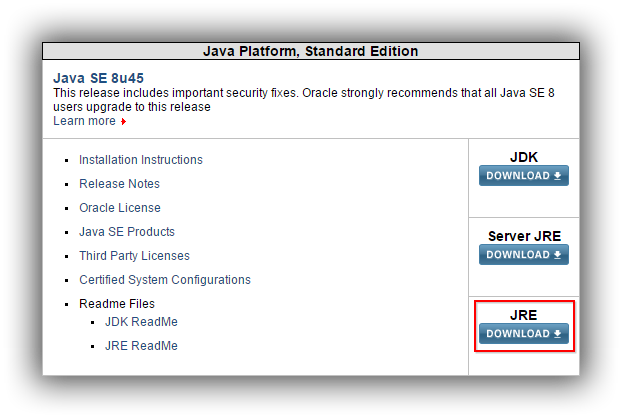
Task: Open the JDK ReadMe link
Action: pyautogui.click(x=141, y=322)
